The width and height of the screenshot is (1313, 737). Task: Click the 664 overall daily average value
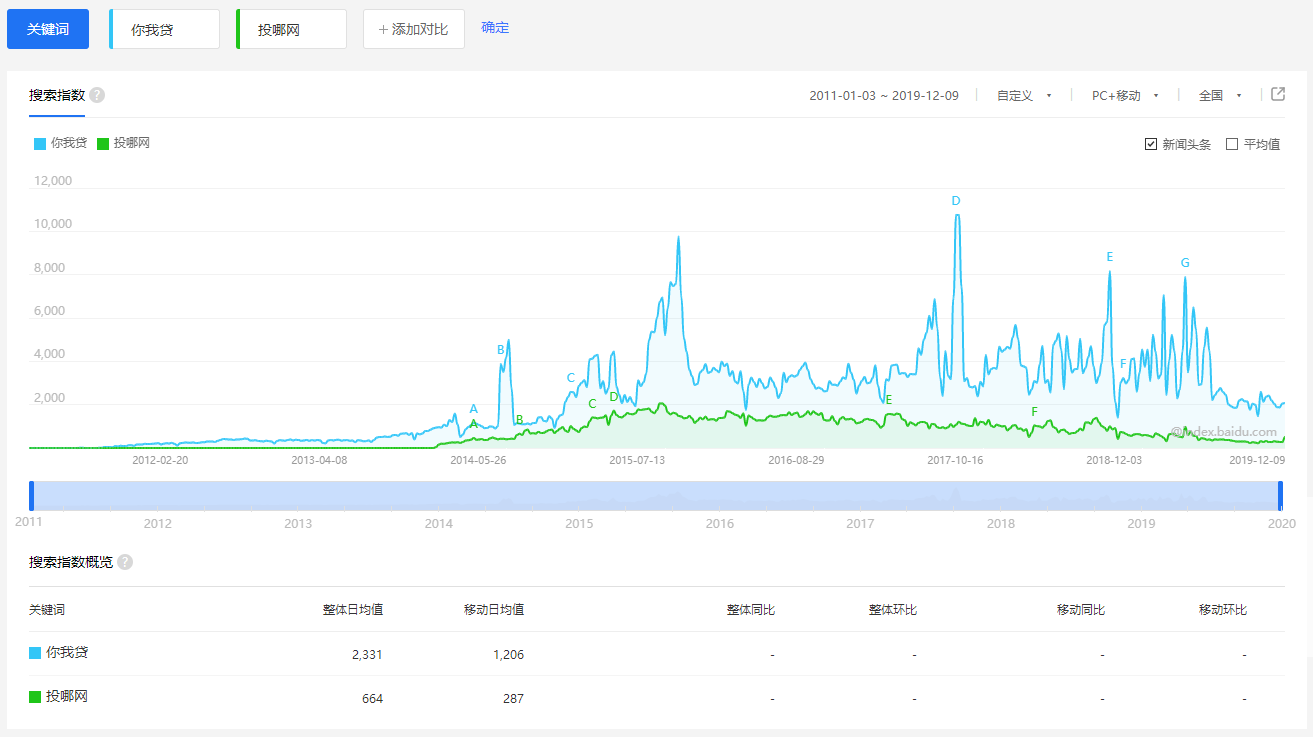(x=372, y=699)
